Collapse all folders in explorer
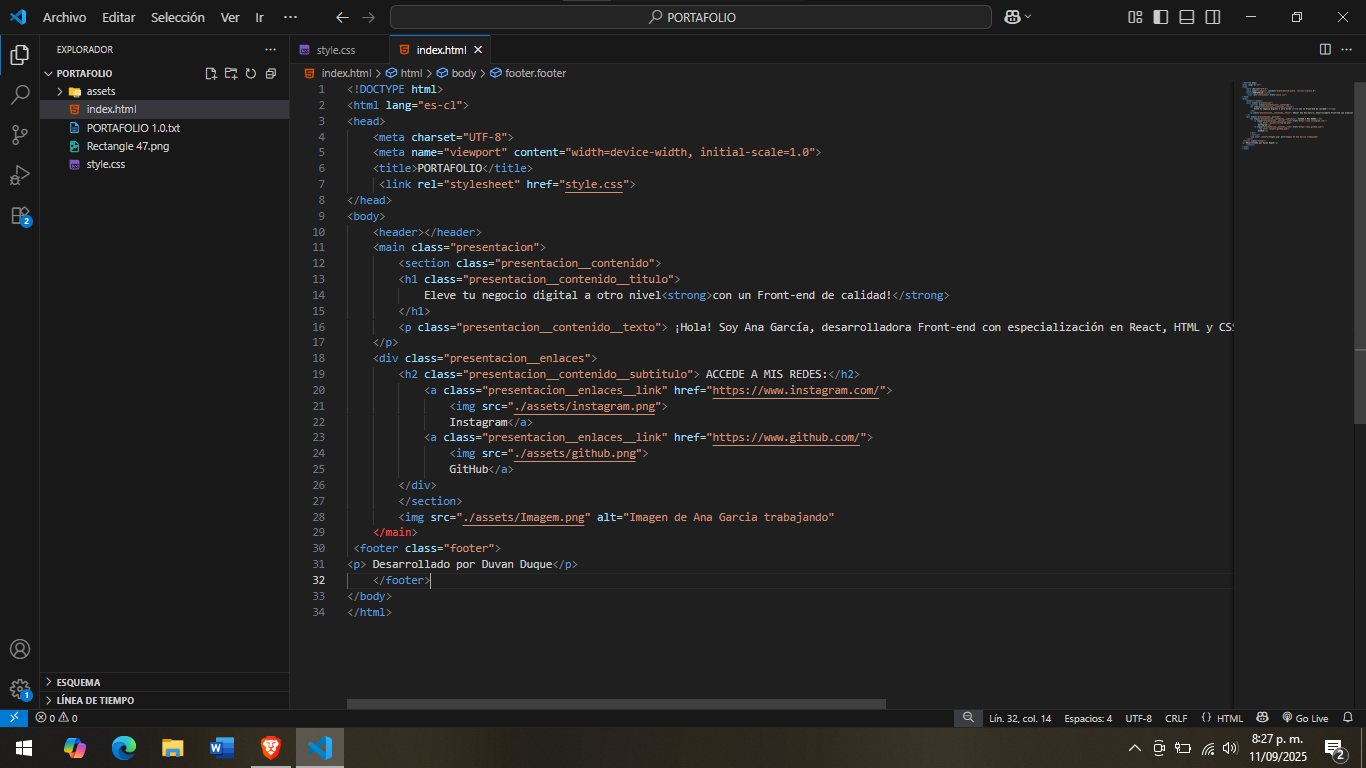 pyautogui.click(x=271, y=73)
